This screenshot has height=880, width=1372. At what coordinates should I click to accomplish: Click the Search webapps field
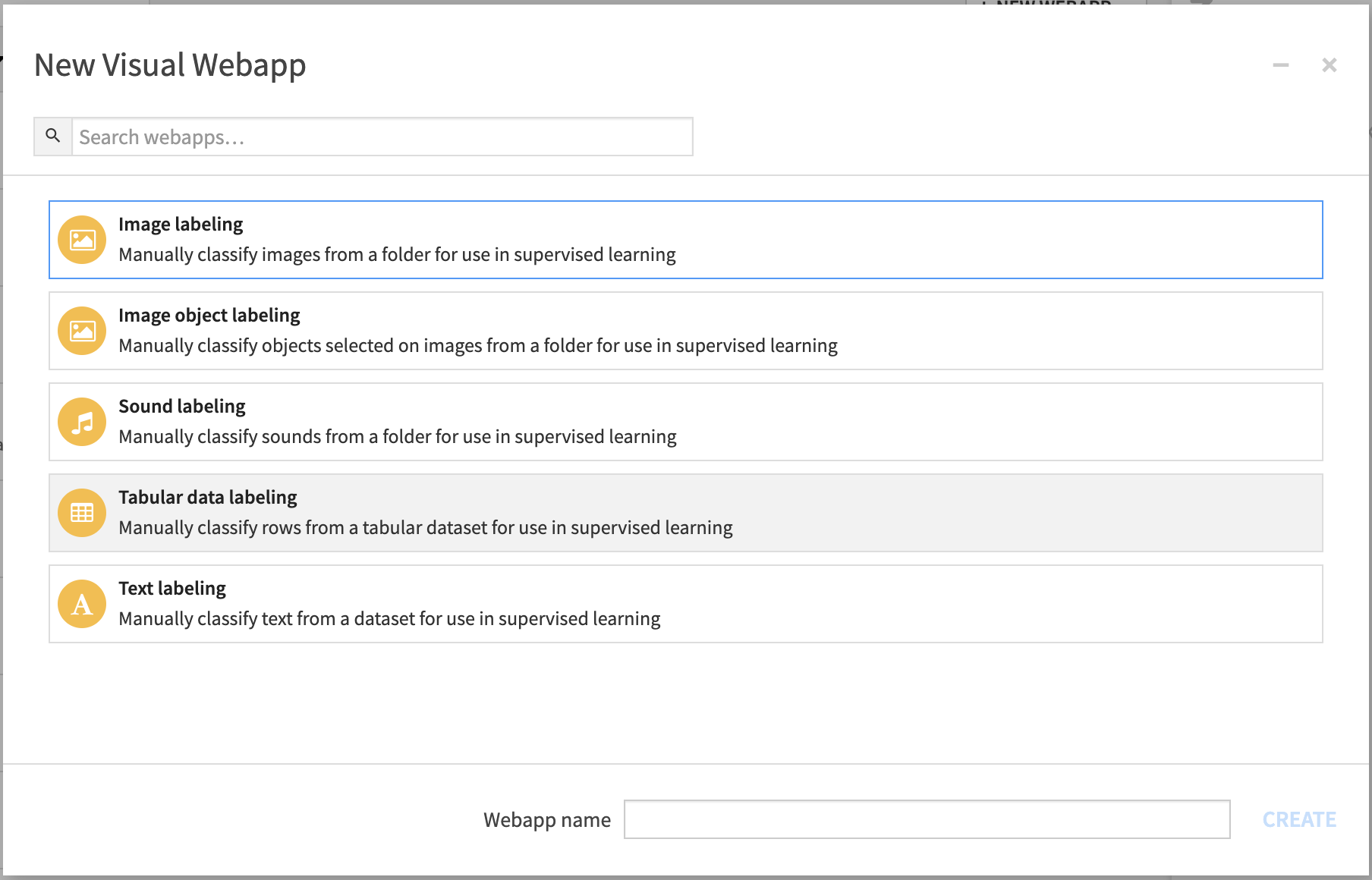[382, 137]
